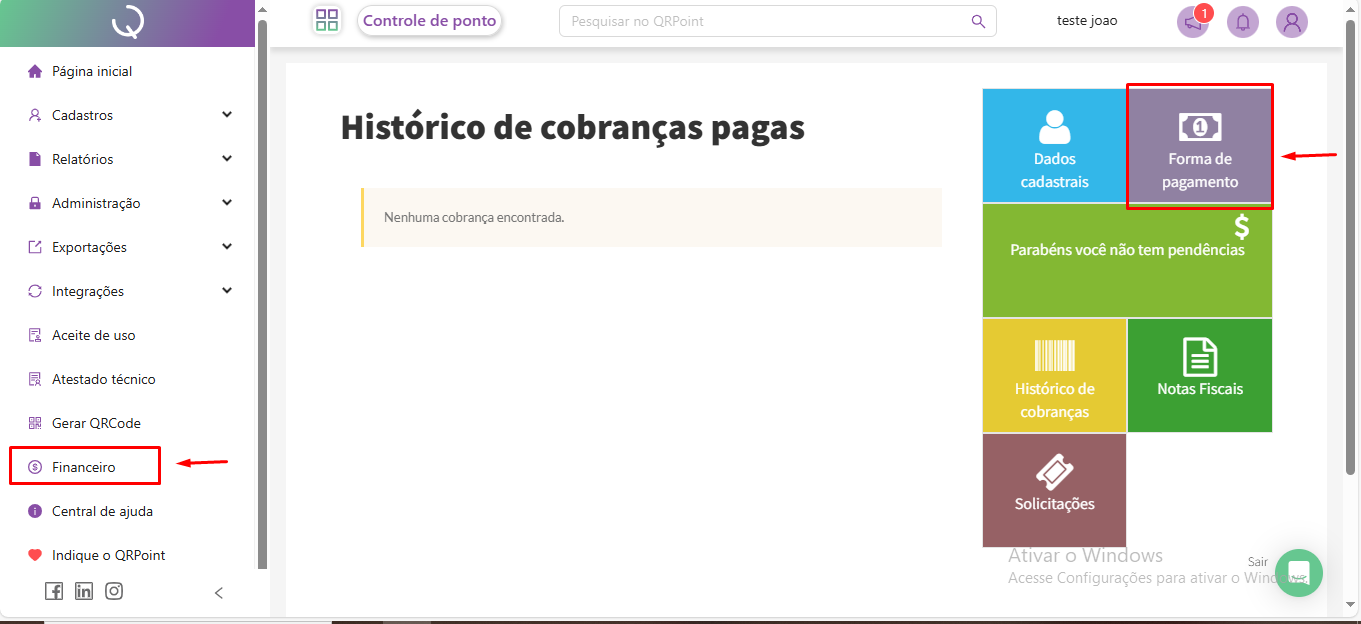Open the apps grid icon
The width and height of the screenshot is (1361, 624).
pyautogui.click(x=327, y=21)
